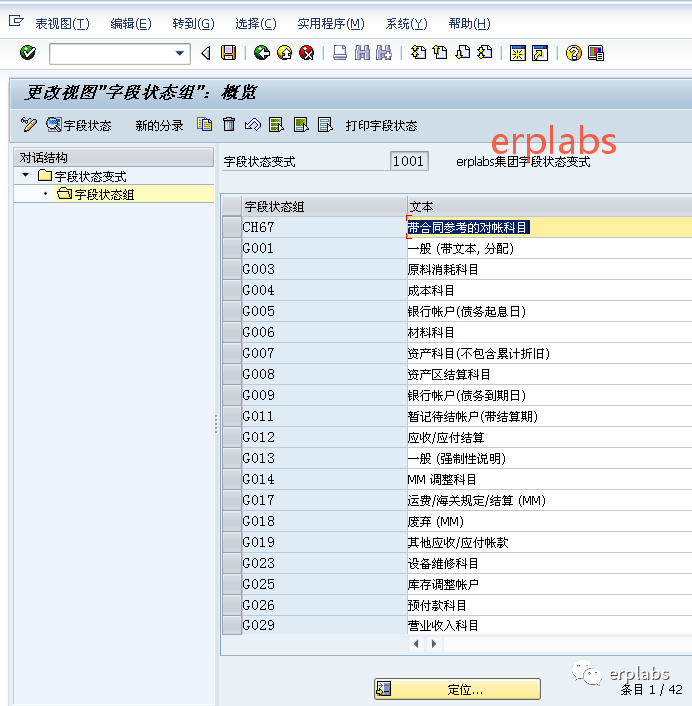Click the Copy As icon
Image resolution: width=692 pixels, height=706 pixels.
tap(204, 125)
